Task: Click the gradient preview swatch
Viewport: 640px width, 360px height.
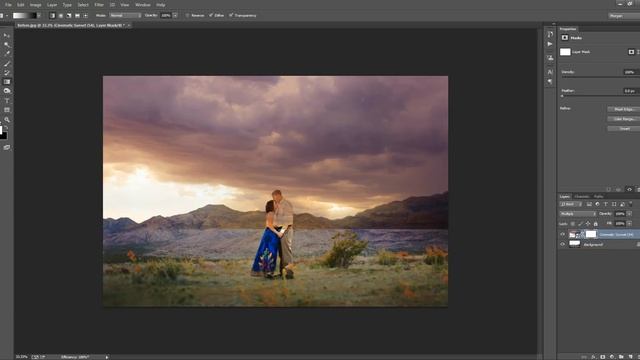Action: (x=25, y=16)
